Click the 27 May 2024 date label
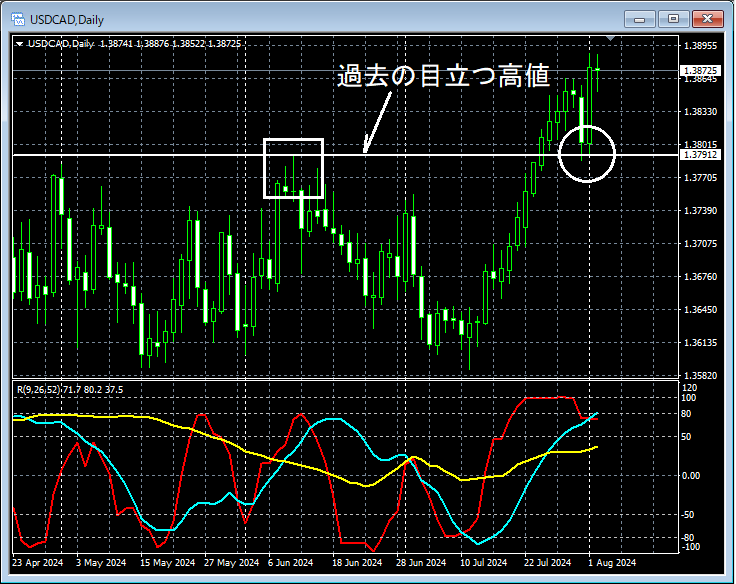Viewport: 736px width, 584px height. tap(231, 562)
